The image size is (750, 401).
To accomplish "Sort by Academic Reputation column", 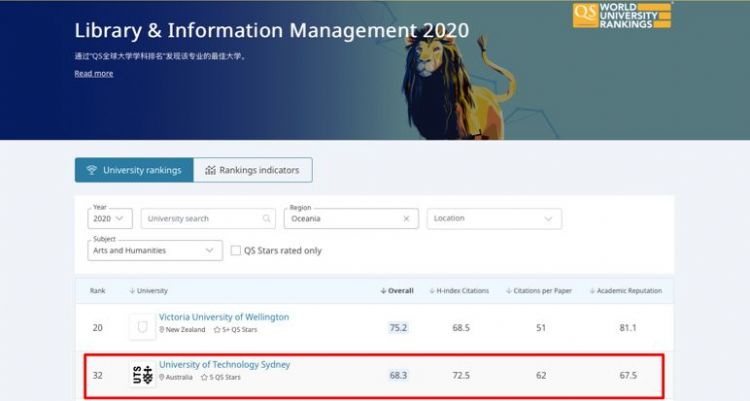I will point(626,290).
